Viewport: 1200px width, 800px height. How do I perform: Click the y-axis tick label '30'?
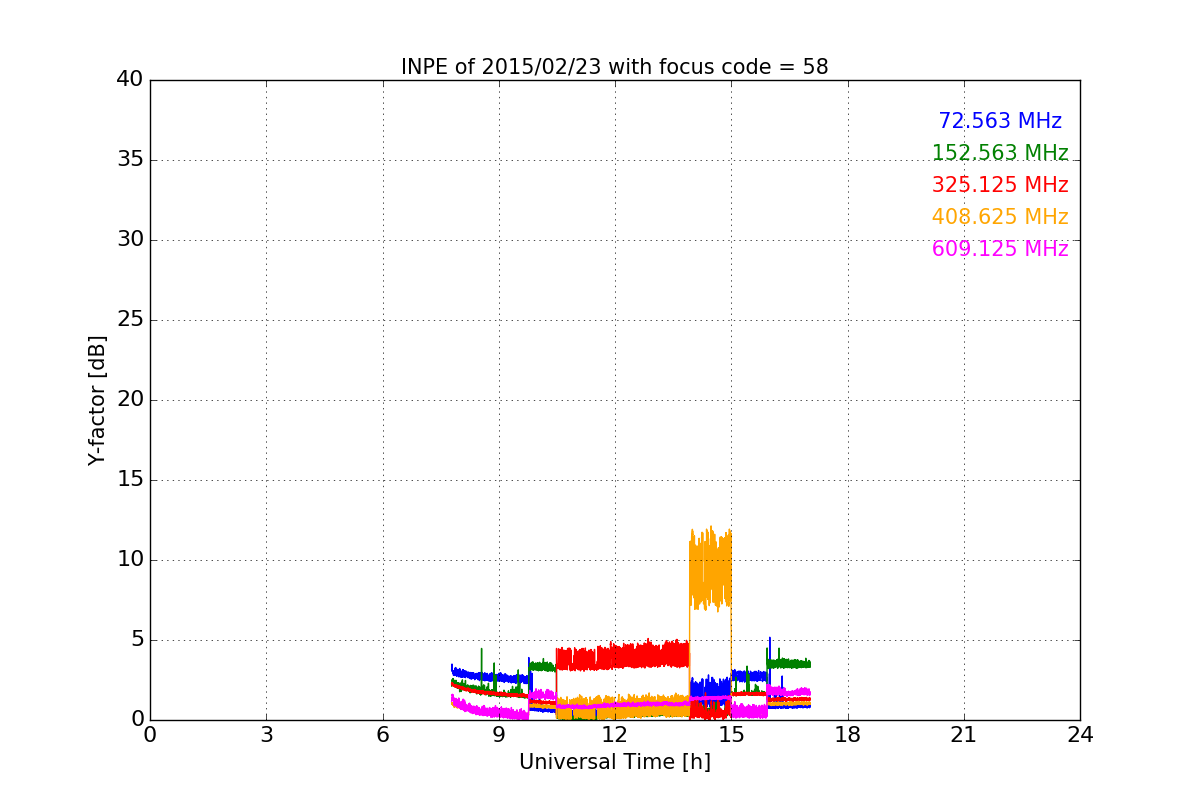[129, 240]
